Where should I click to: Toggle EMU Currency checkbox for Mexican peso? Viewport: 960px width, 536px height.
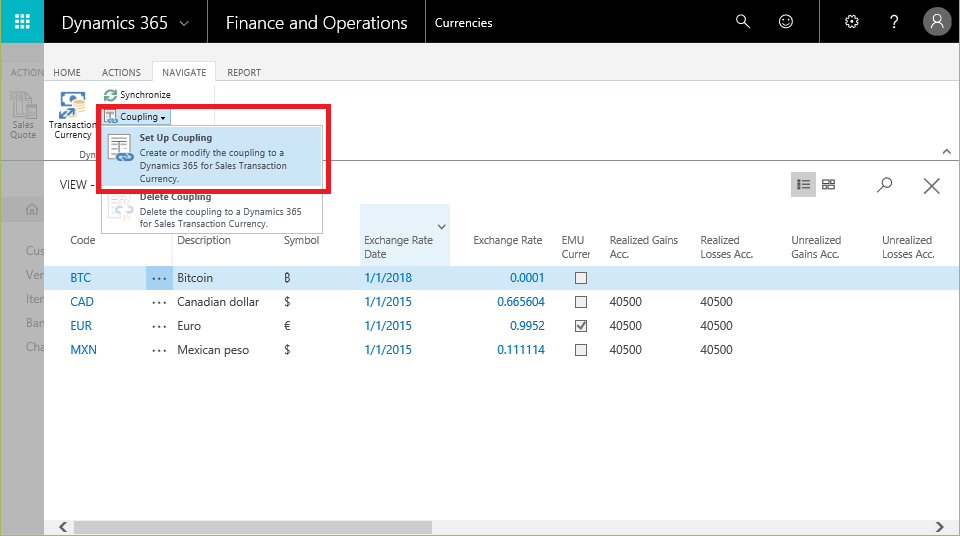(x=581, y=350)
